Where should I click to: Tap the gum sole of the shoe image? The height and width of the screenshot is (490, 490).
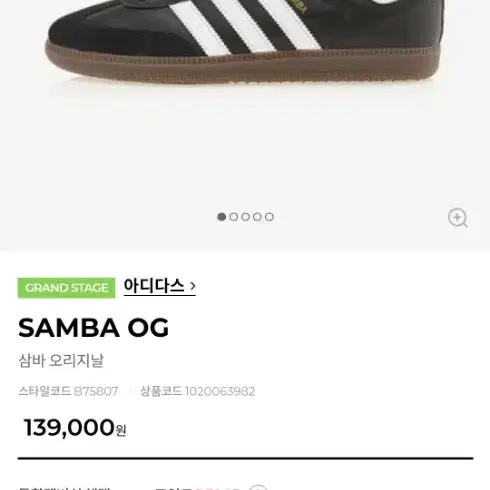(x=243, y=65)
